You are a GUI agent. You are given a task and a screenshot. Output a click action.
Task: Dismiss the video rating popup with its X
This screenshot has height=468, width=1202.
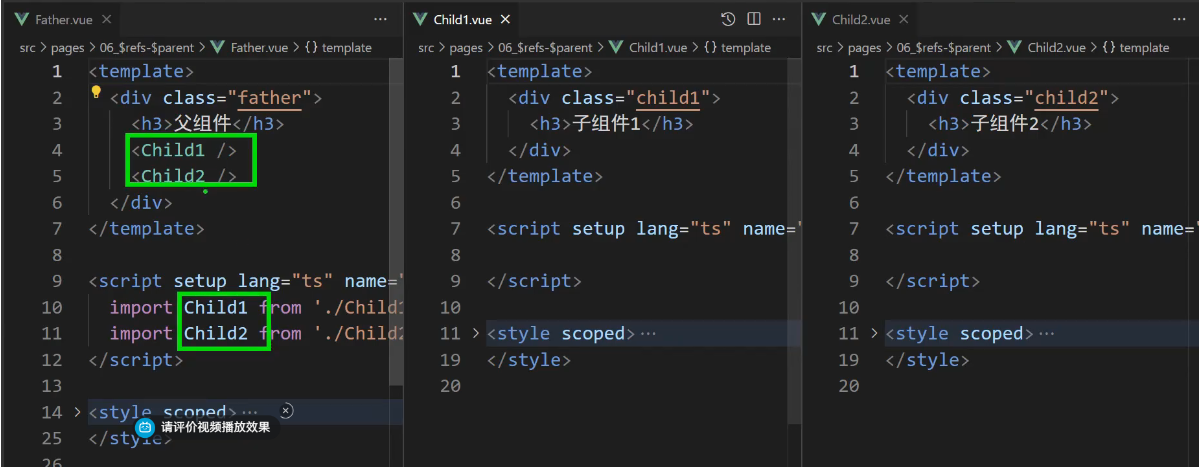[285, 411]
